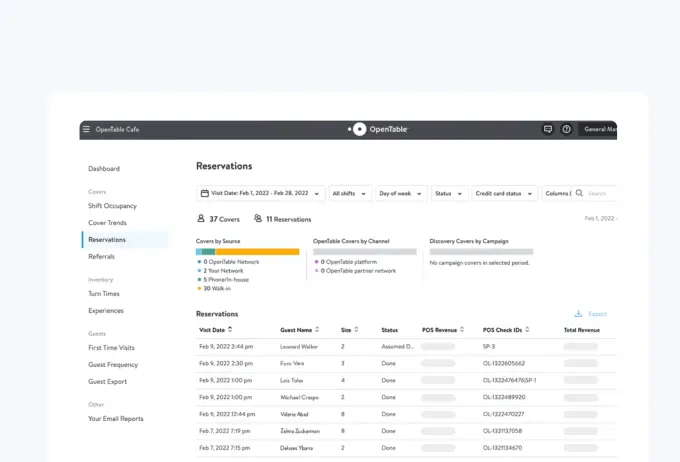Click Feb 7, 2022 7:19 pm visit date

(x=225, y=431)
